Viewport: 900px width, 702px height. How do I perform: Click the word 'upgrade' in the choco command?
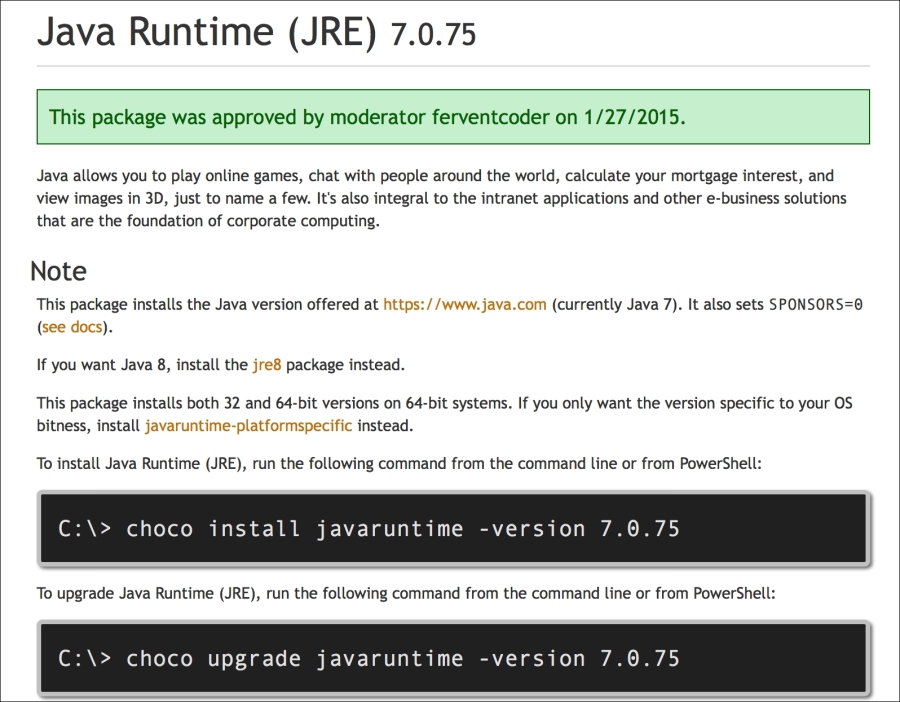[x=254, y=658]
